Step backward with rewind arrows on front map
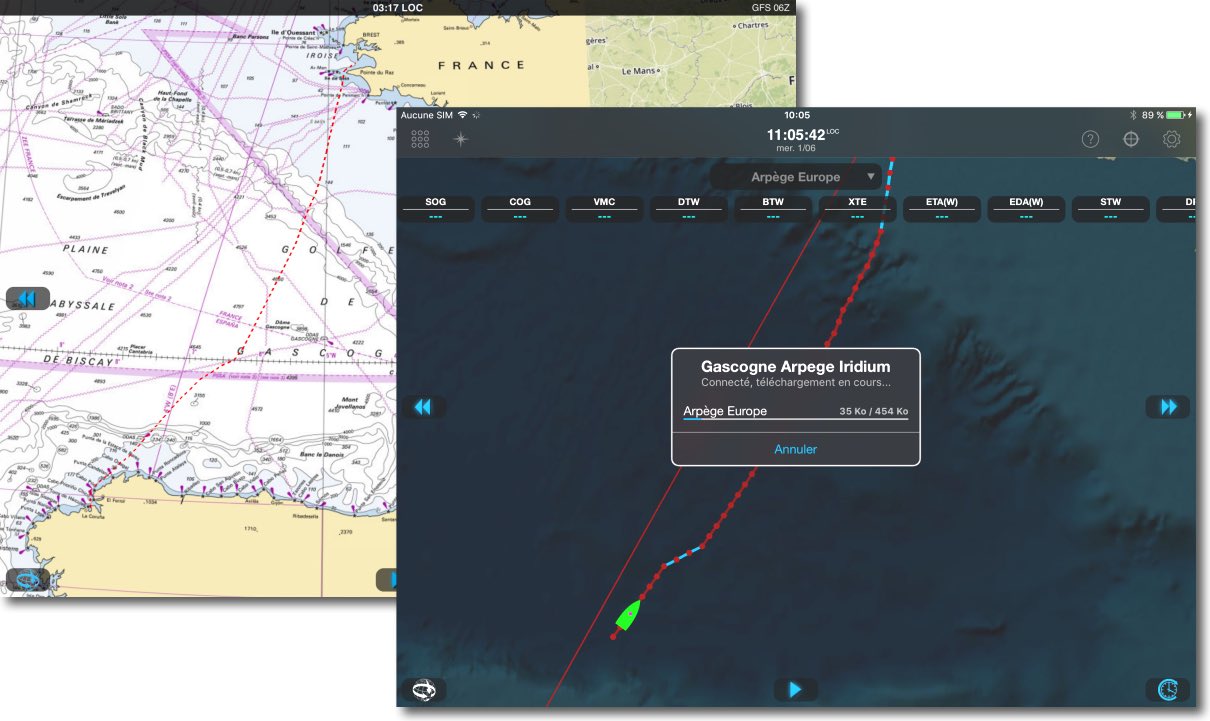Viewport: 1210px width, 721px height. (x=424, y=407)
